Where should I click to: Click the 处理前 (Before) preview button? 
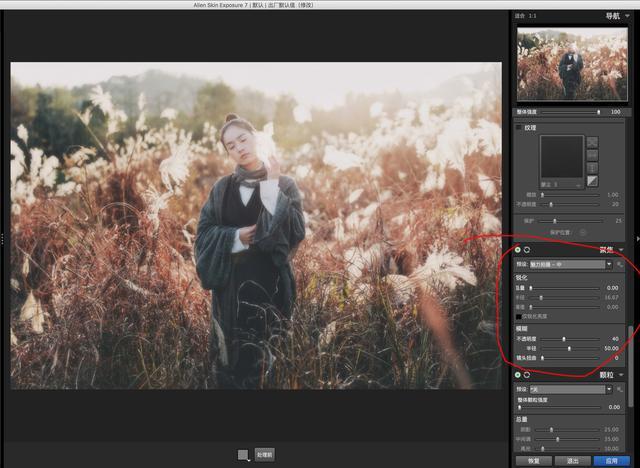click(264, 455)
